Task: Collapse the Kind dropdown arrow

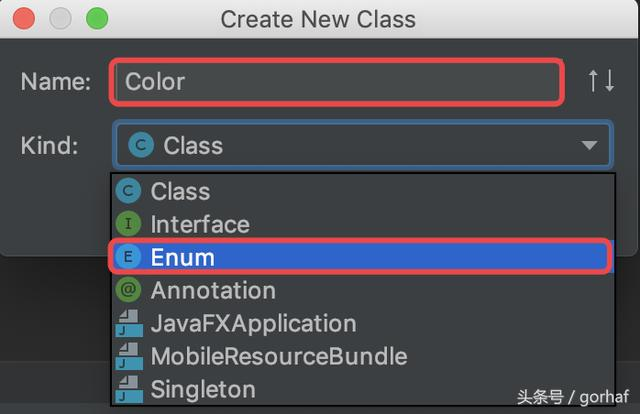Action: tap(588, 146)
